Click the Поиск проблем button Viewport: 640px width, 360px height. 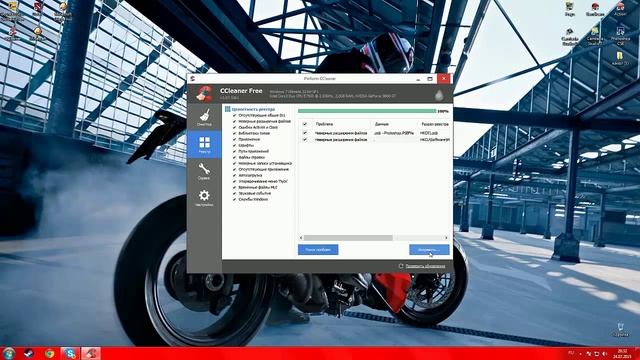click(318, 249)
